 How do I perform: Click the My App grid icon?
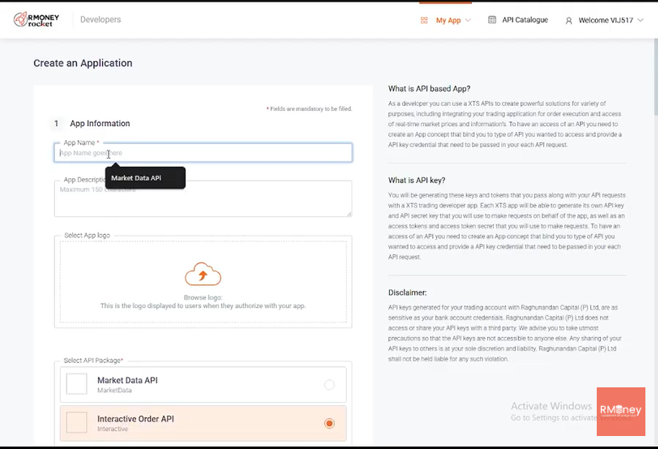[424, 20]
